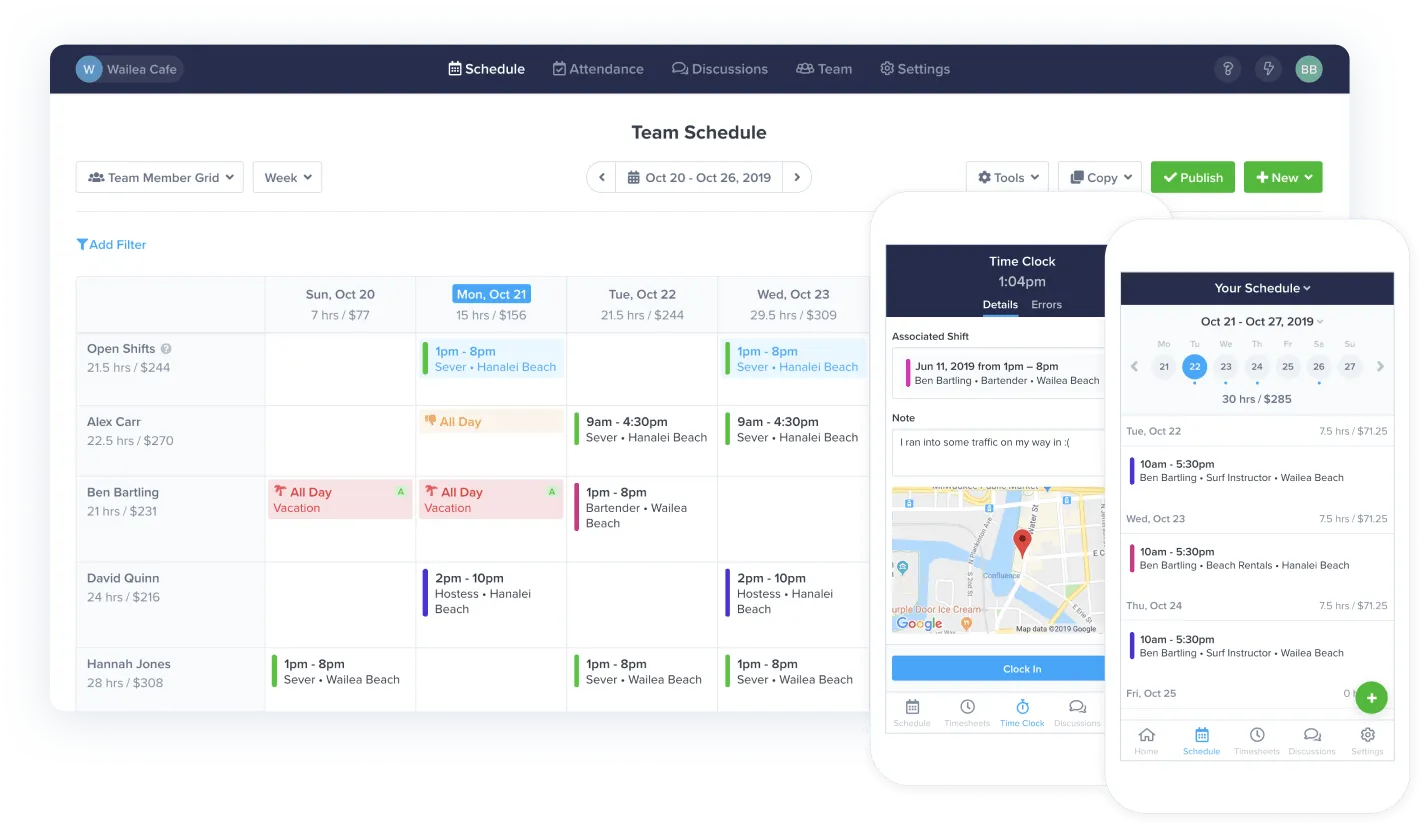Open the New dropdown button

pos(1283,177)
